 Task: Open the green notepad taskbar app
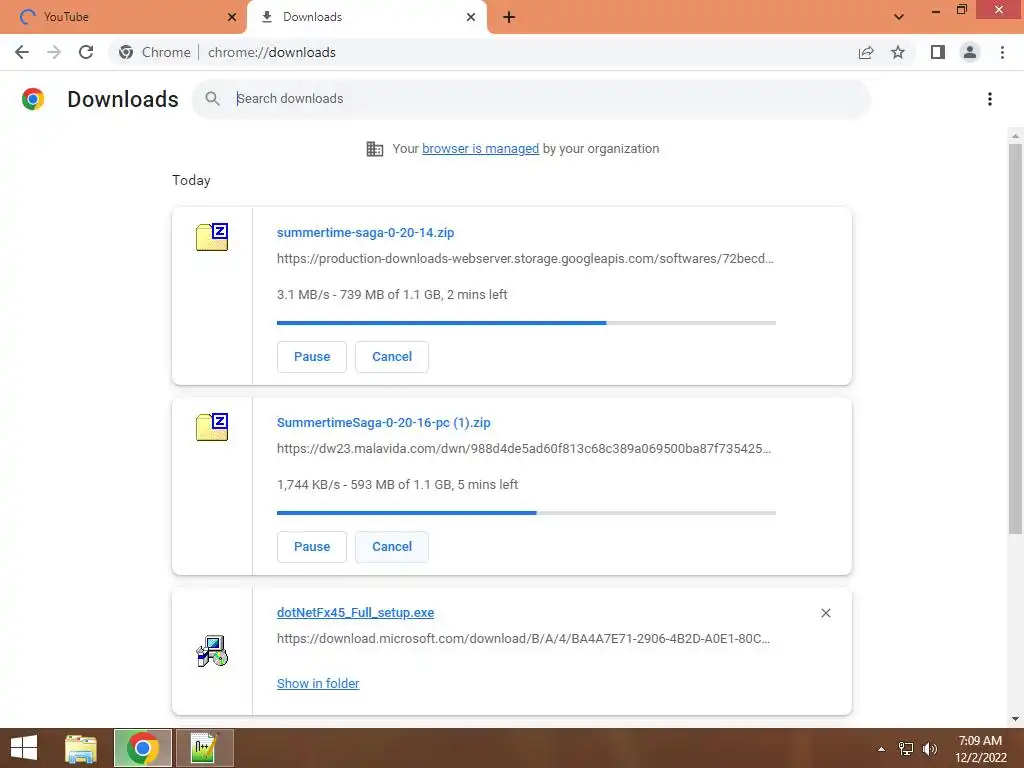coord(204,748)
